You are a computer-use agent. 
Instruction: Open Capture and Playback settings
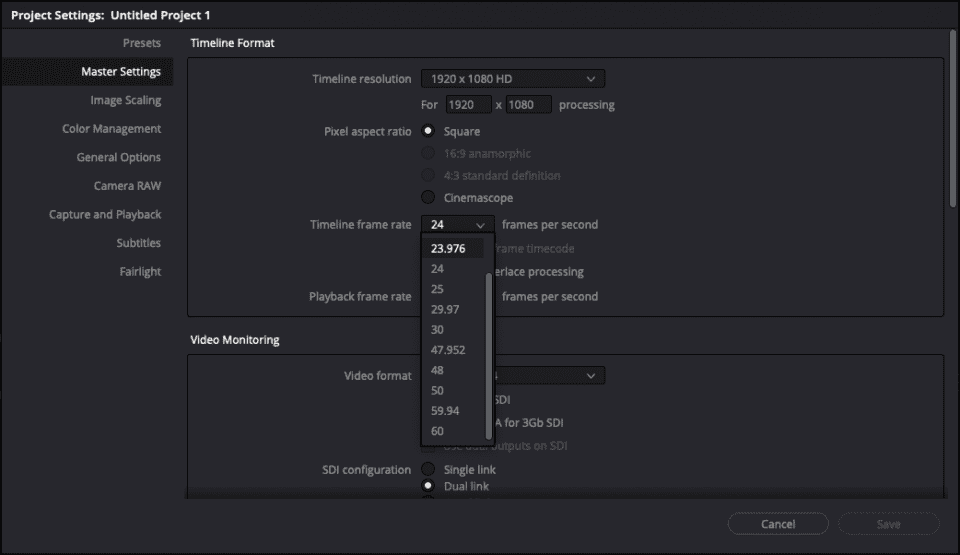pos(105,214)
